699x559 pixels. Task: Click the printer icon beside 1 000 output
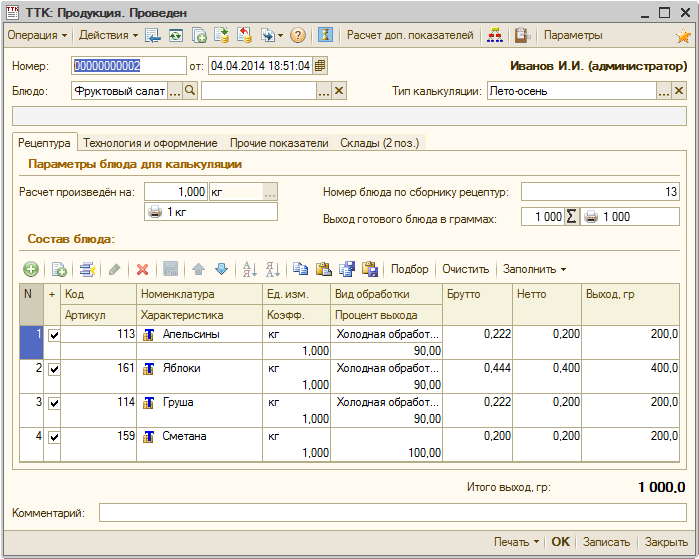click(591, 217)
